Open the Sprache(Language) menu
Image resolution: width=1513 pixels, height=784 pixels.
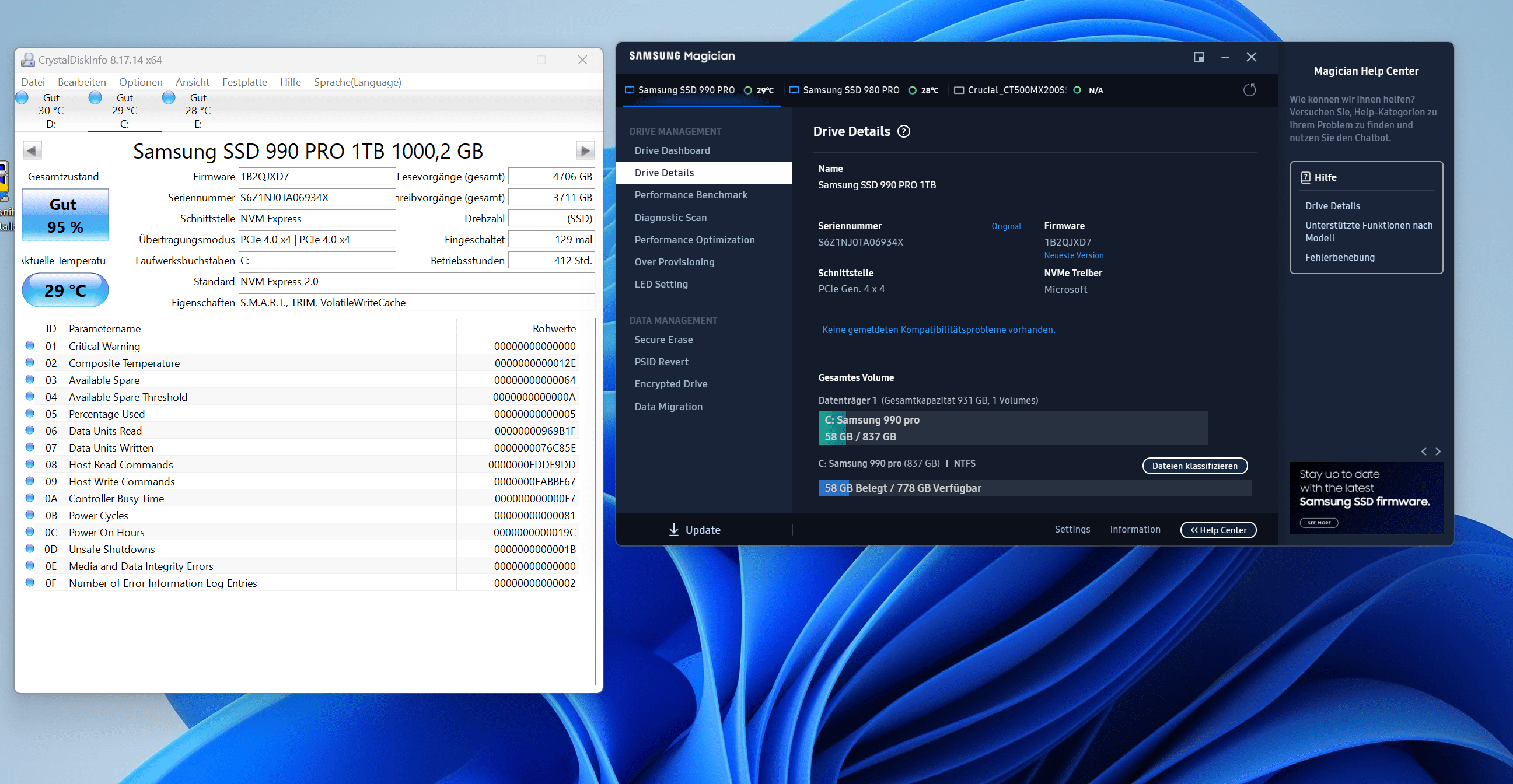[357, 82]
